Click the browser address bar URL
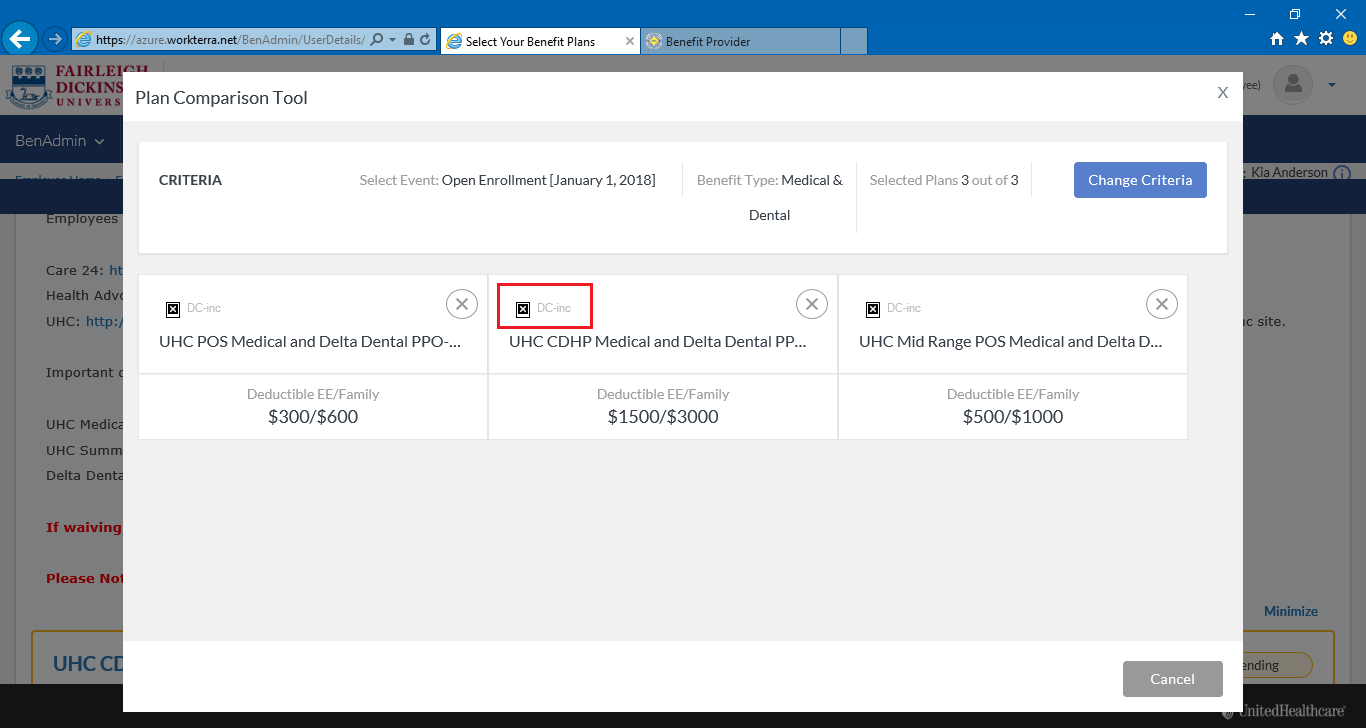The image size is (1366, 728). pos(230,40)
